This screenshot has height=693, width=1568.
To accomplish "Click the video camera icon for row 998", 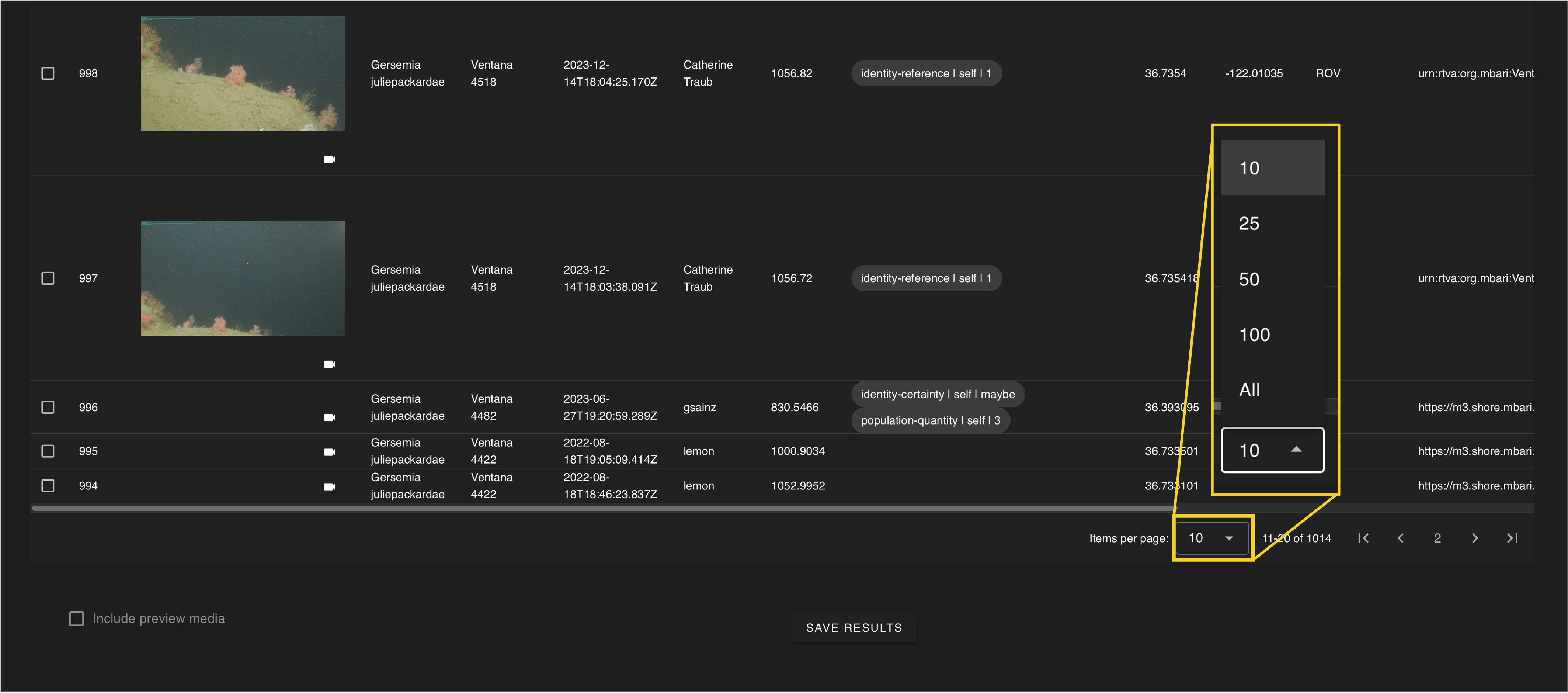I will [329, 160].
